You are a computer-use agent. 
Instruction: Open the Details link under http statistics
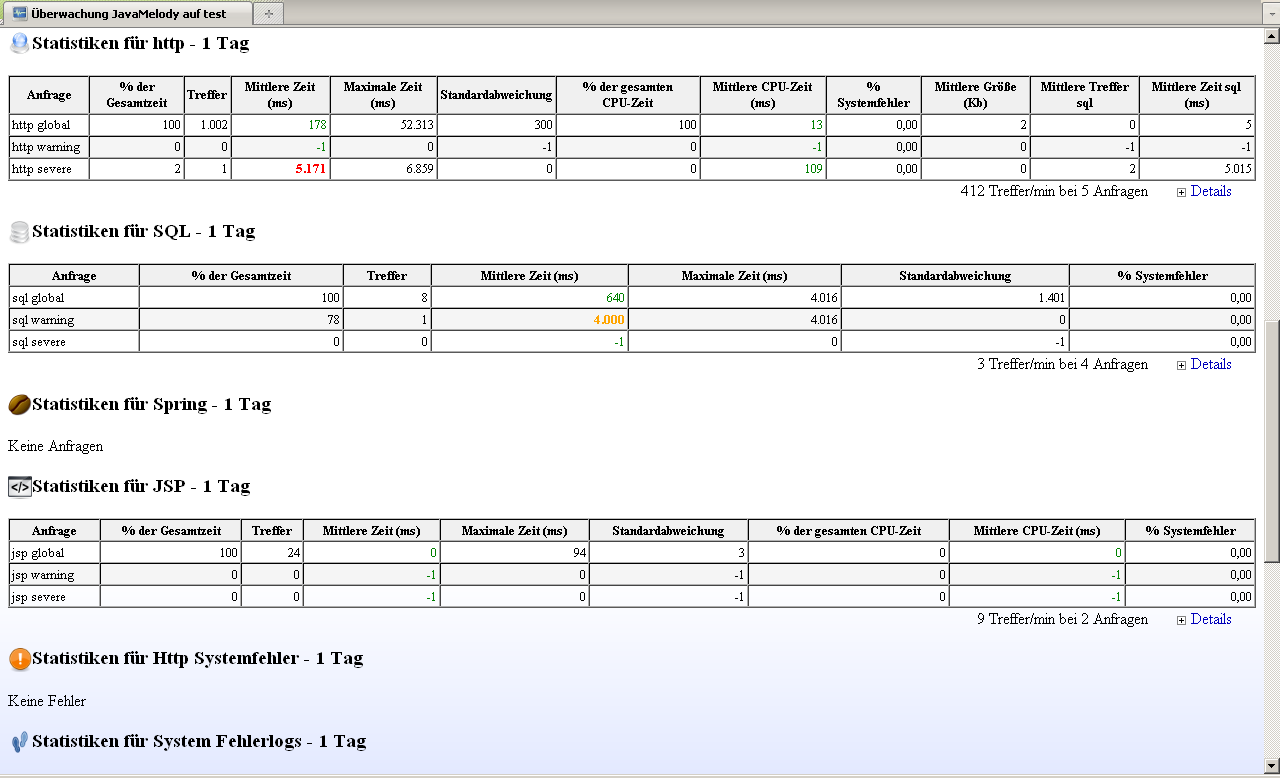[1211, 191]
